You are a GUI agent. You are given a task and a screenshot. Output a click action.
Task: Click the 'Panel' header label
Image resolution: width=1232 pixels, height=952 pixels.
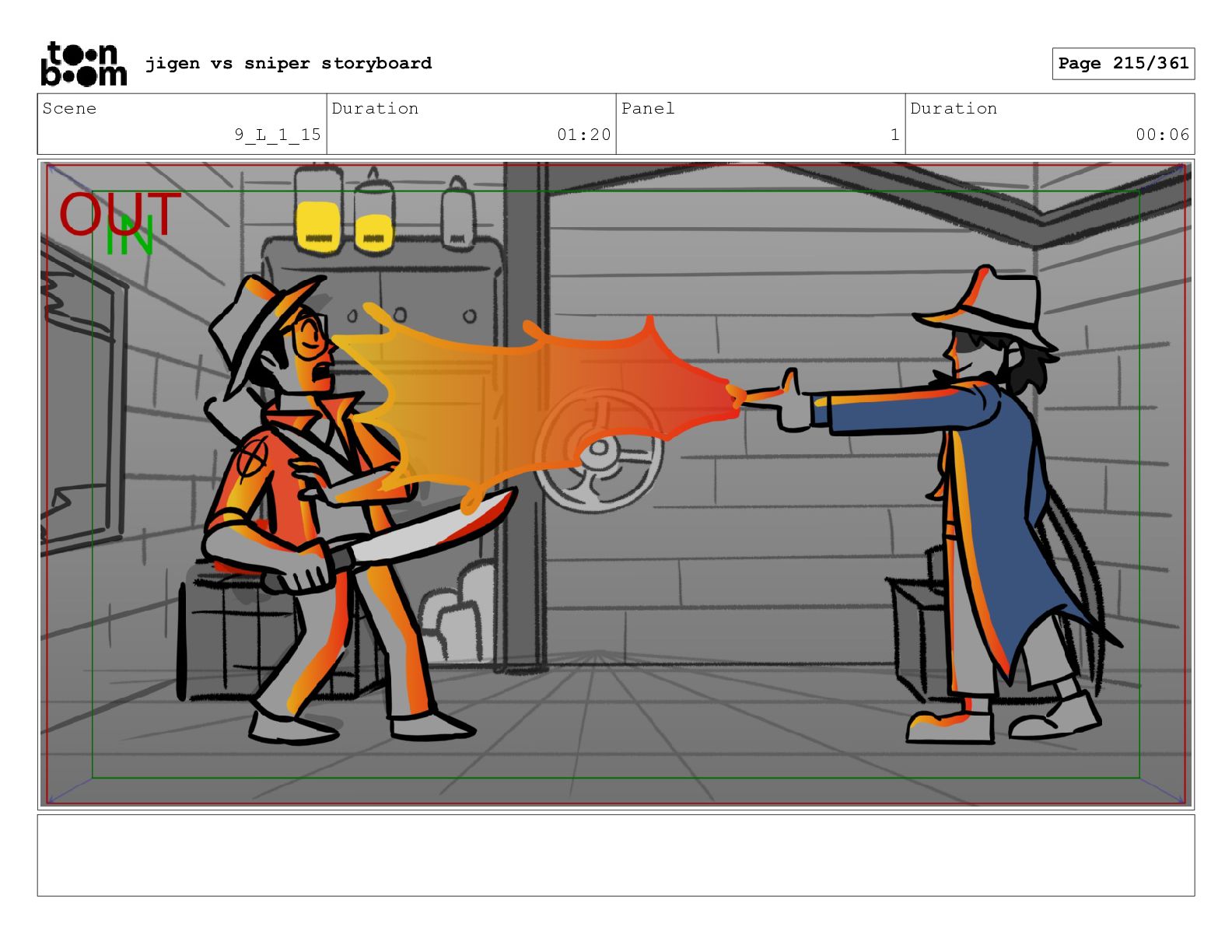click(648, 108)
